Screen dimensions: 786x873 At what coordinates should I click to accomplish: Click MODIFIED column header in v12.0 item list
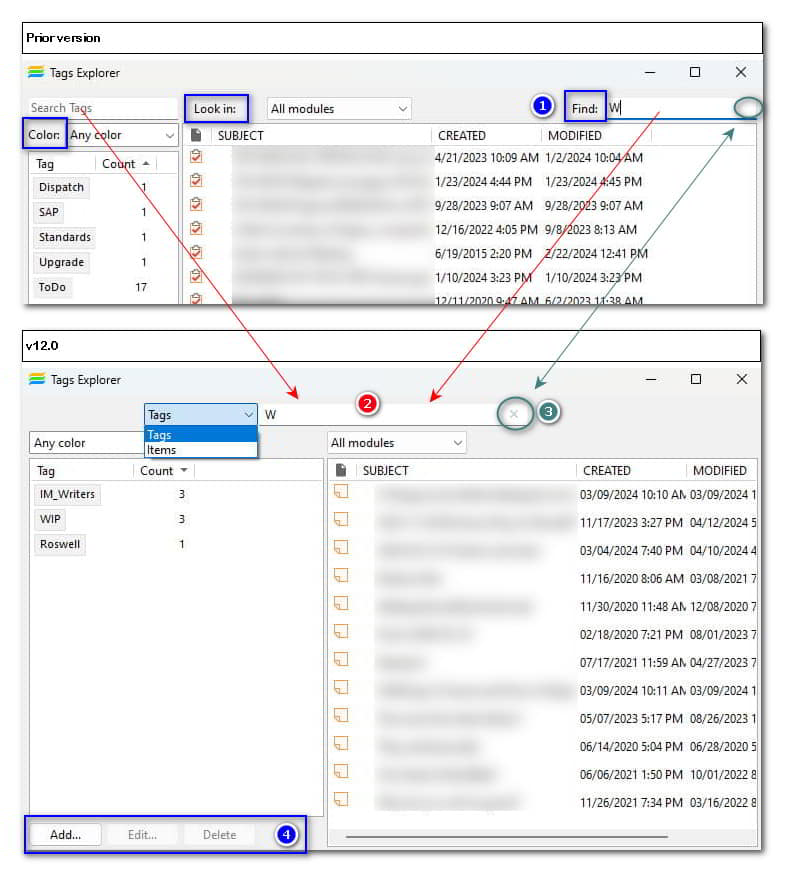click(x=720, y=471)
